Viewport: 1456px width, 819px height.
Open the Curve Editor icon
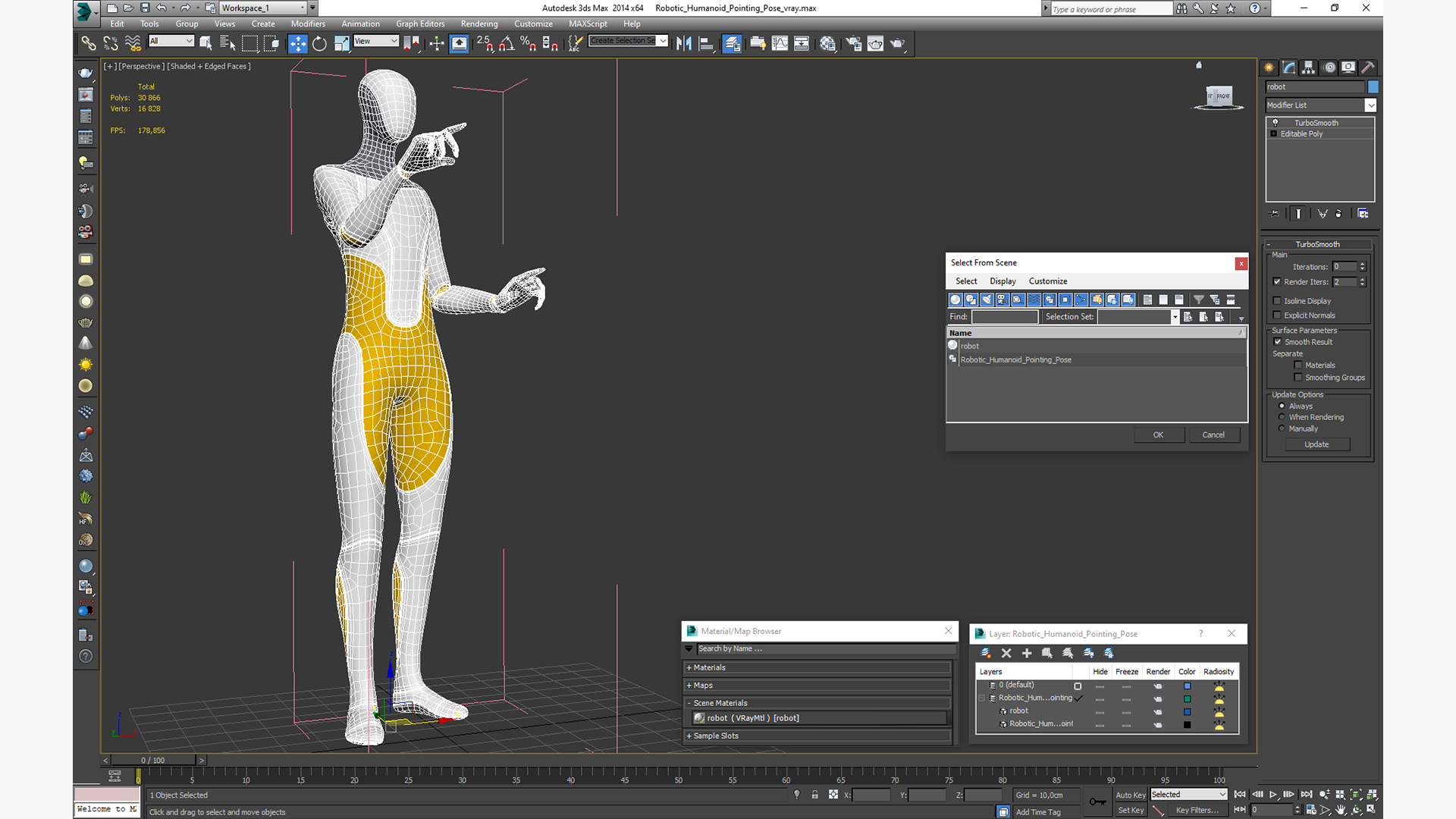coord(780,43)
